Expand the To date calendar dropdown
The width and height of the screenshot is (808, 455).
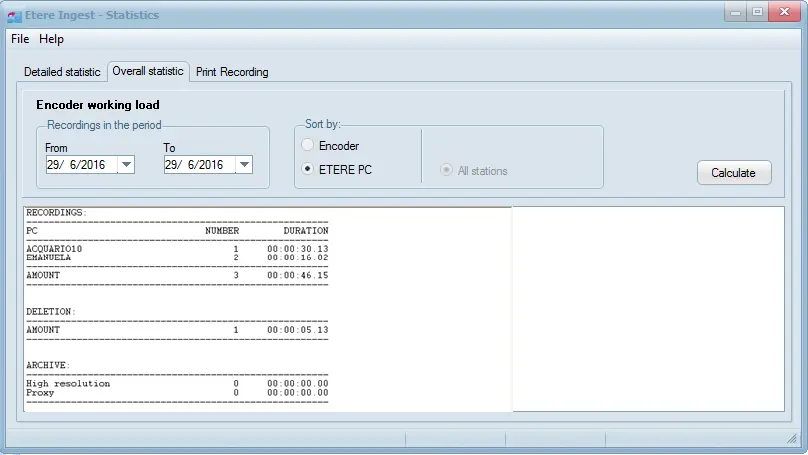244,165
